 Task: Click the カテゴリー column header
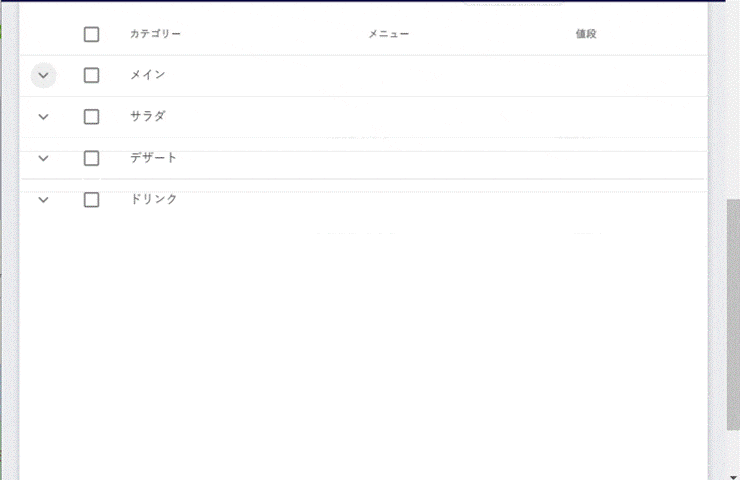[155, 34]
